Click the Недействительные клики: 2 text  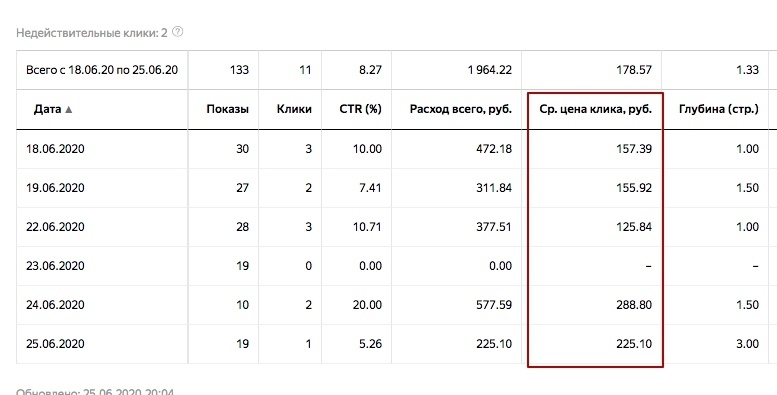pos(92,33)
